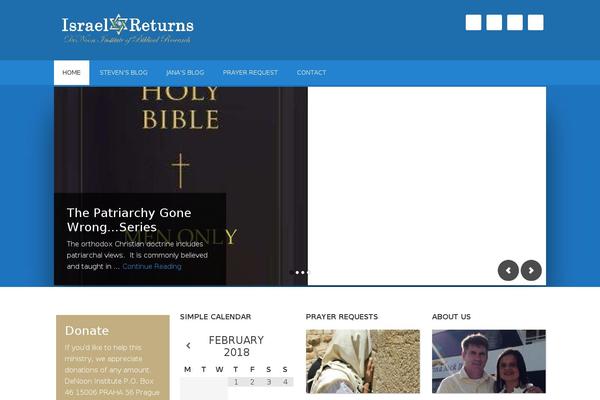The height and width of the screenshot is (400, 600).
Task: Open Steven's Blog menu item
Action: click(123, 72)
